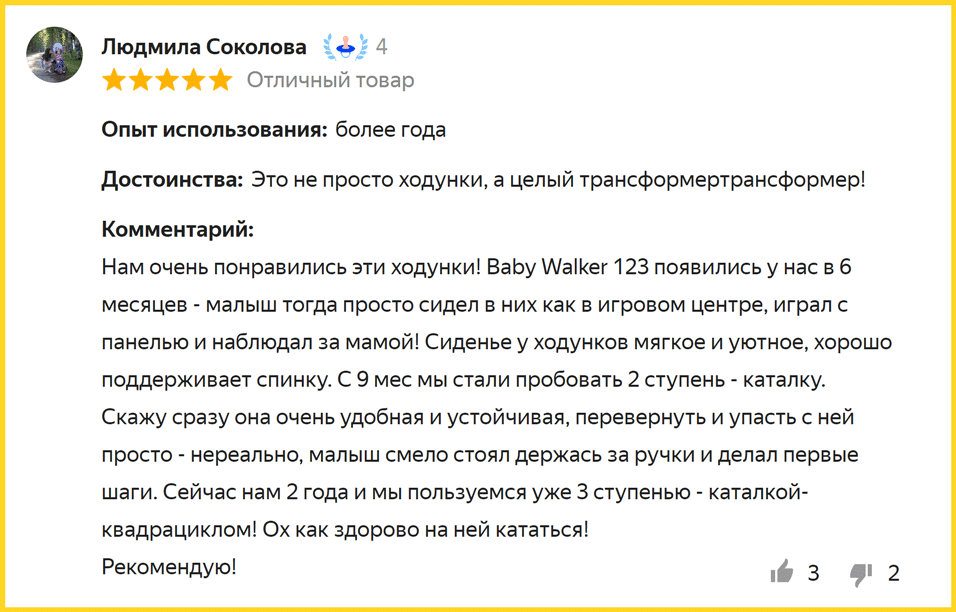The width and height of the screenshot is (956, 612).
Task: Click the "Опыт использования:" label
Action: [214, 130]
